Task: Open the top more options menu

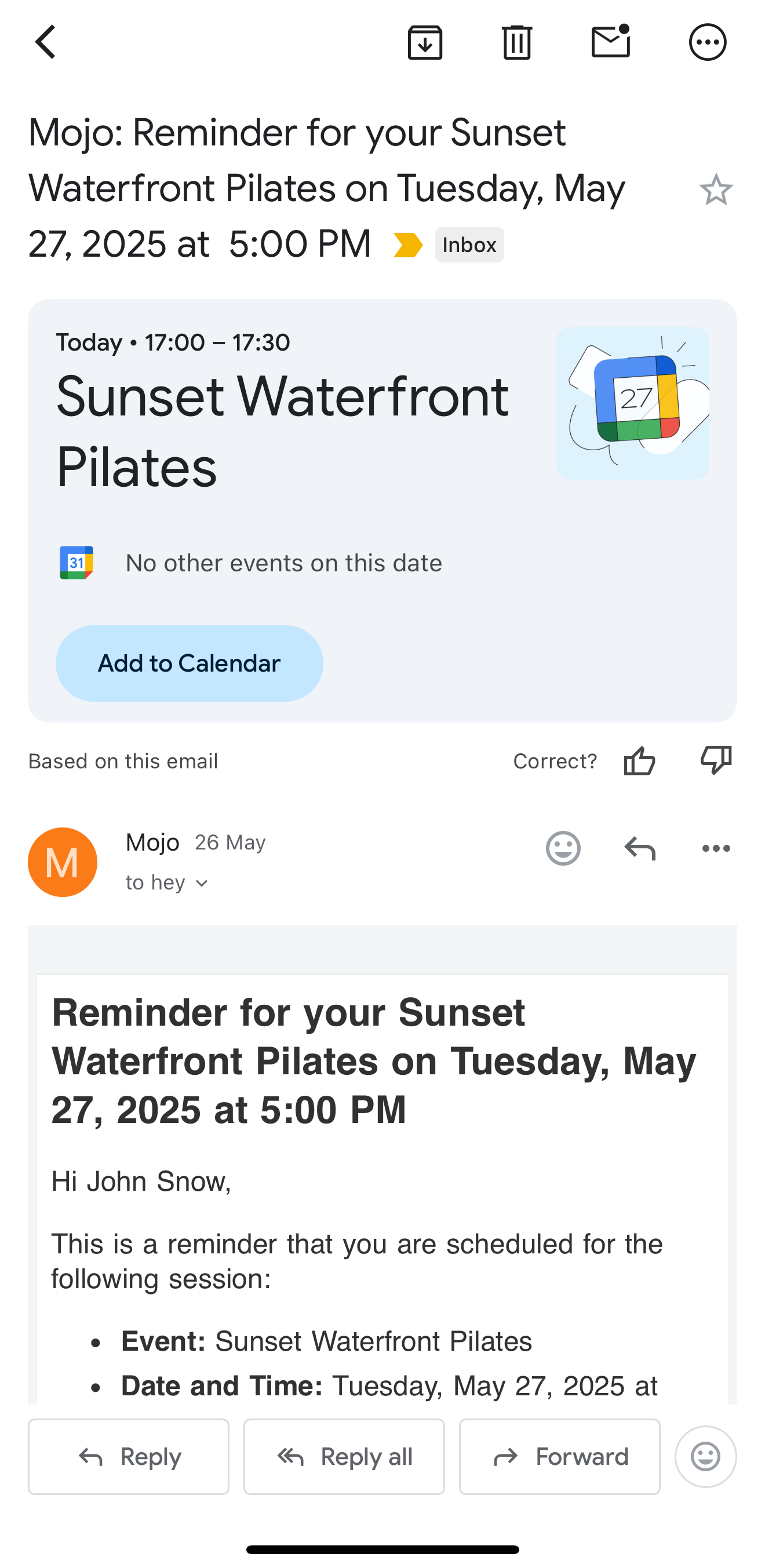Action: [707, 43]
